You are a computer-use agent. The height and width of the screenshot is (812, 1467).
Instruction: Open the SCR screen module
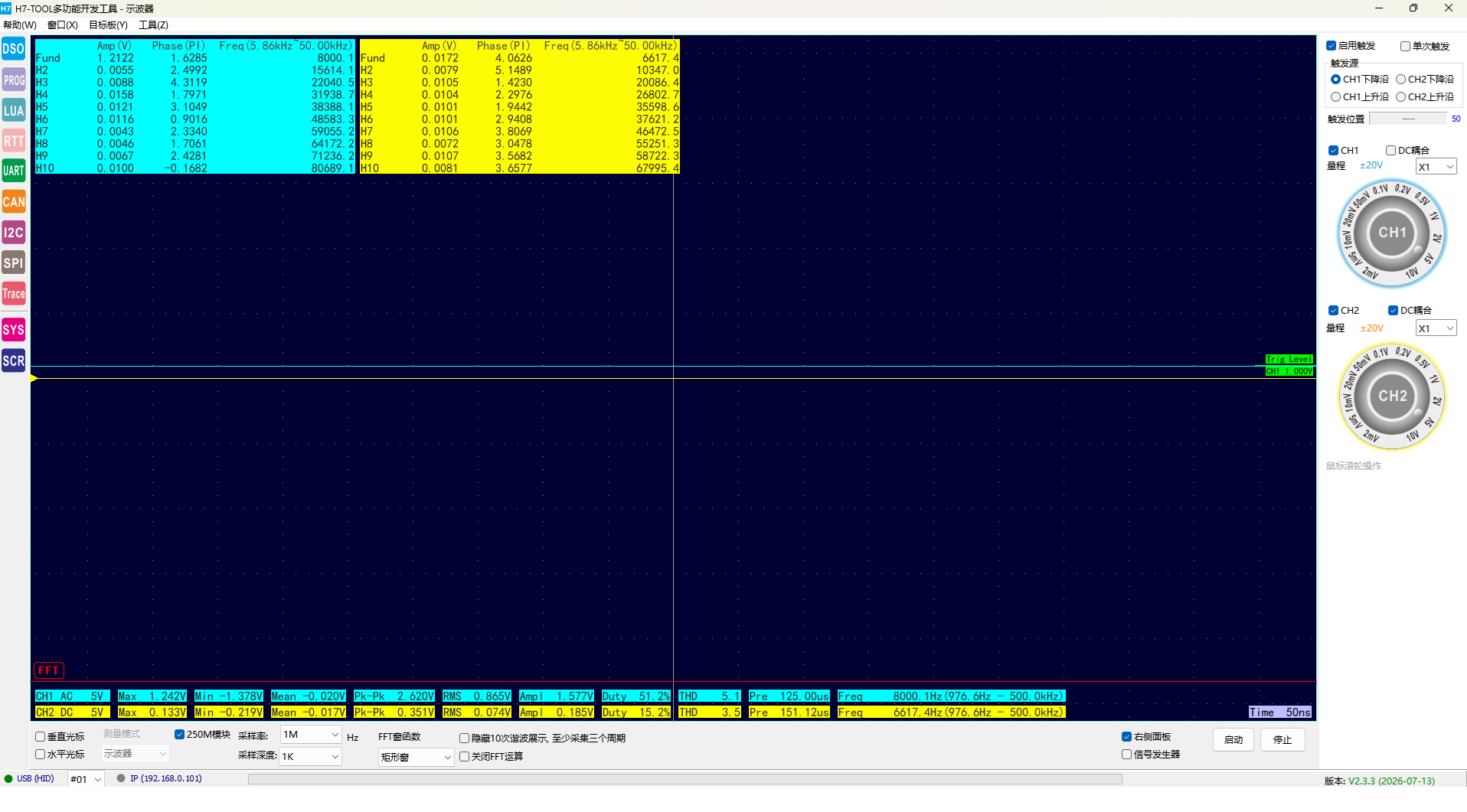(14, 360)
